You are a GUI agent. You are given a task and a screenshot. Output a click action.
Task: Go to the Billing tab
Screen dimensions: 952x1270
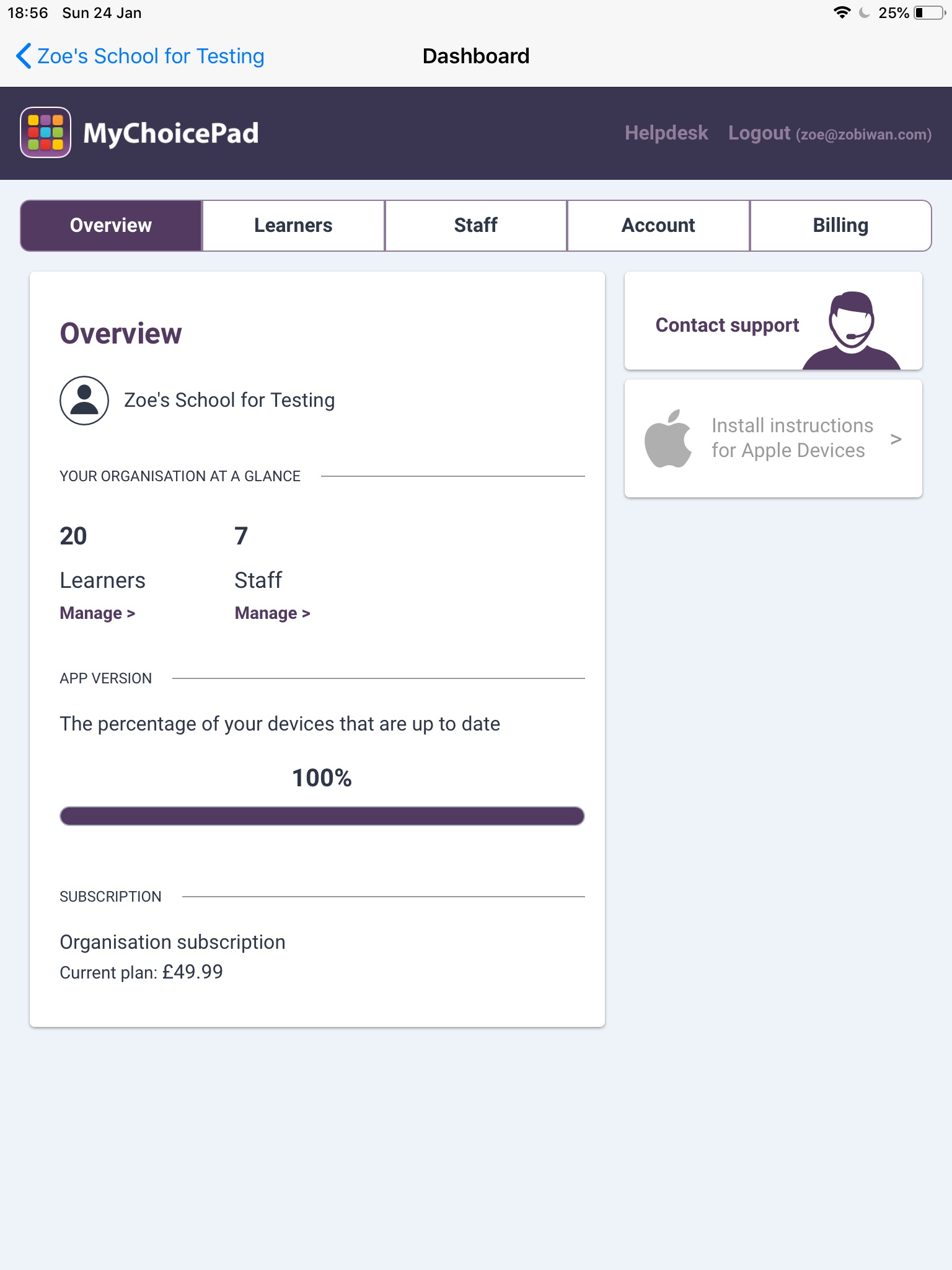tap(840, 226)
